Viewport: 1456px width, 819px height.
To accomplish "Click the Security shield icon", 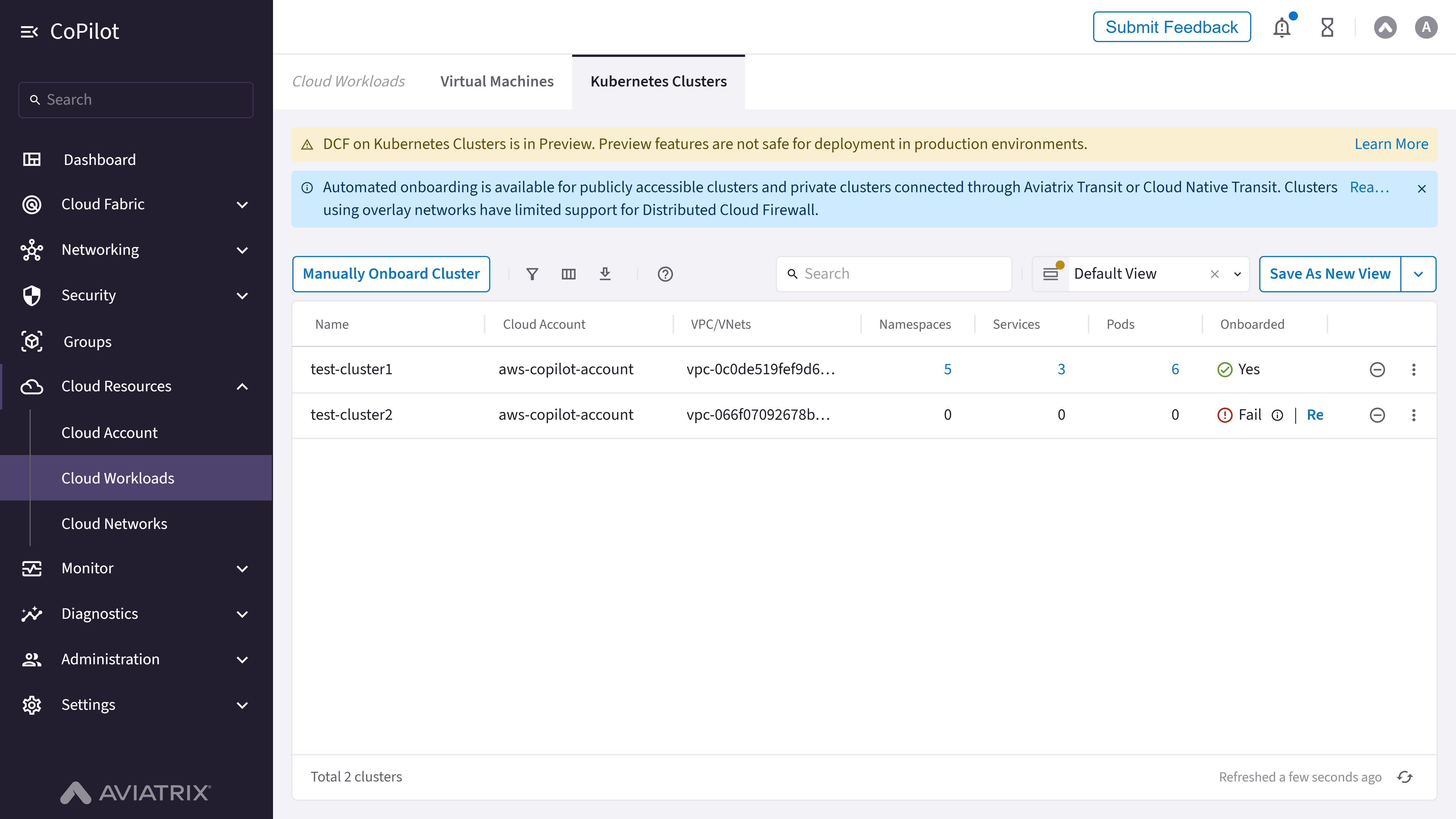I will (32, 296).
